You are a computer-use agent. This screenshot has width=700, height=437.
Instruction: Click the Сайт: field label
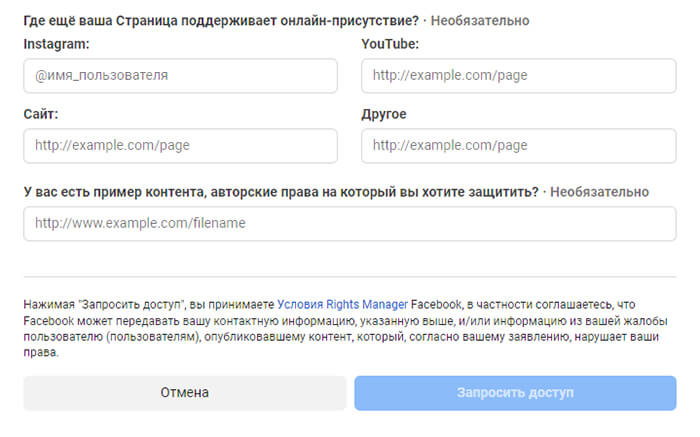pos(41,114)
